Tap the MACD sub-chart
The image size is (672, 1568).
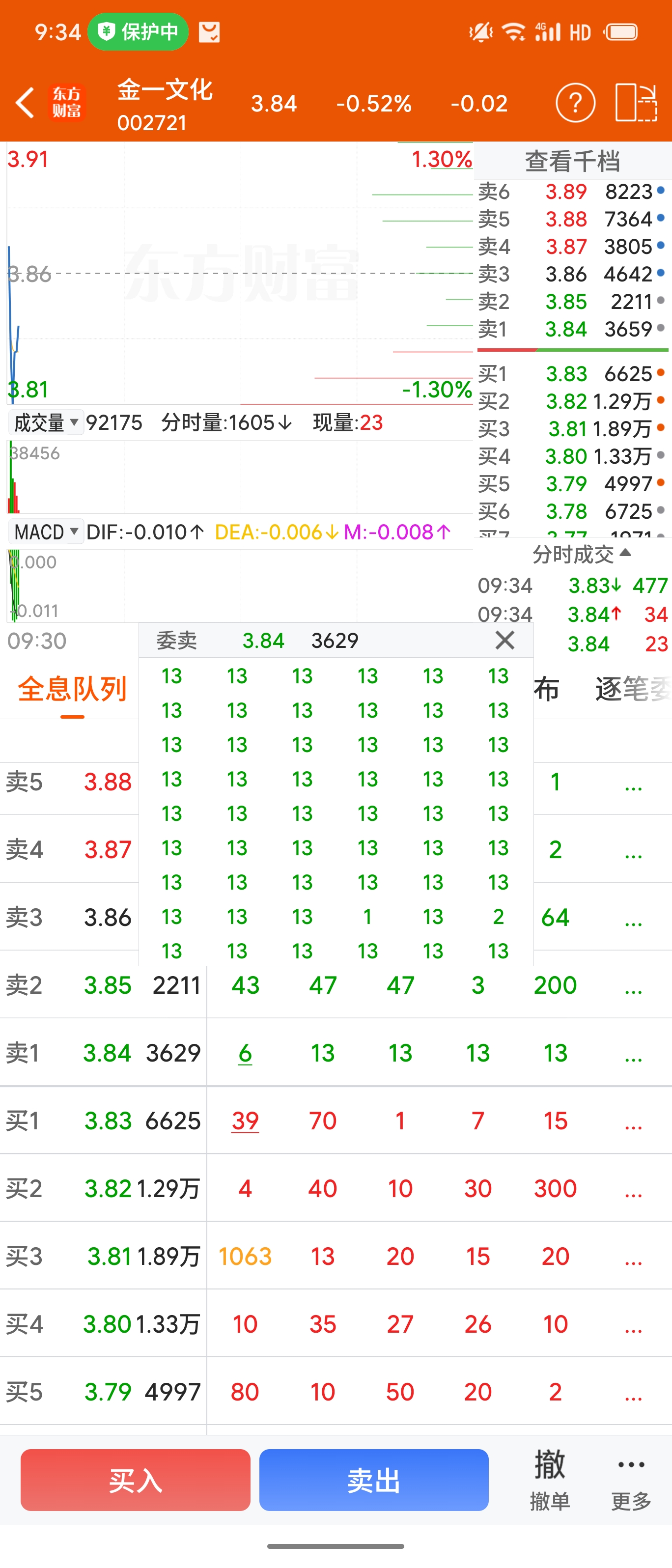tap(240, 586)
